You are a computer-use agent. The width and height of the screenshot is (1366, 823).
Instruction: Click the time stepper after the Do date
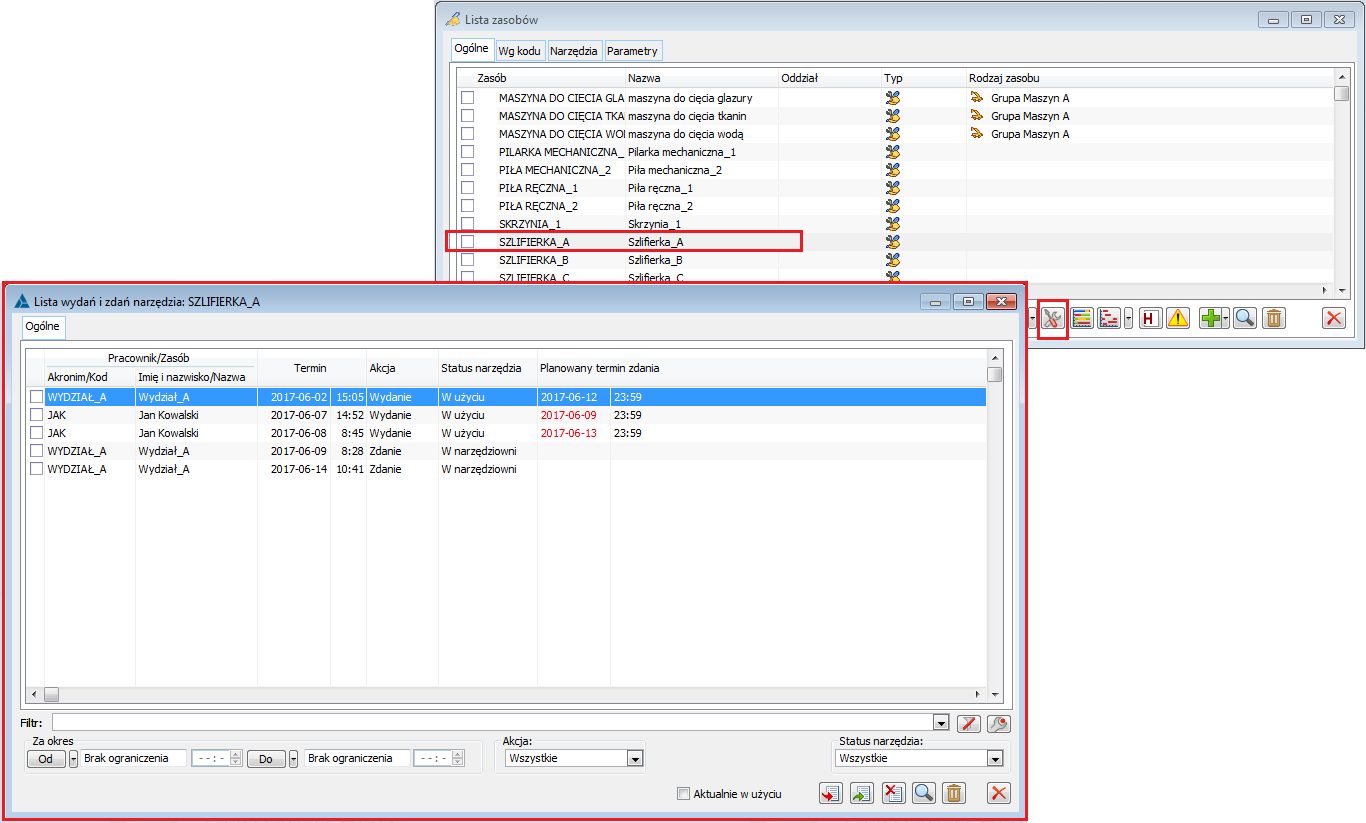[x=459, y=759]
